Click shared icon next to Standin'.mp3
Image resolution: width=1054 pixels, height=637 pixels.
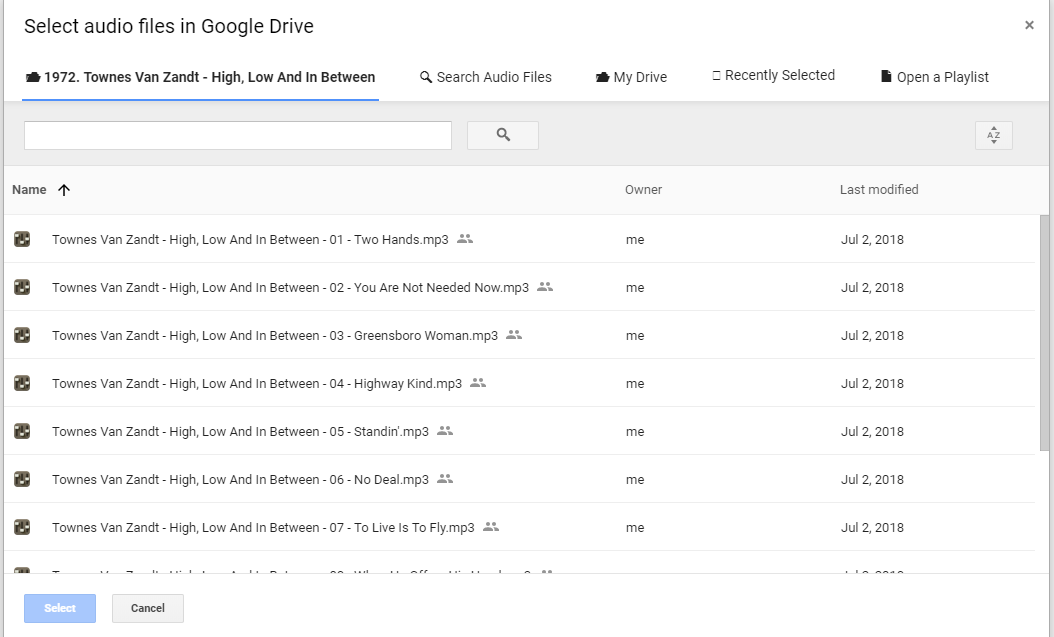[445, 431]
